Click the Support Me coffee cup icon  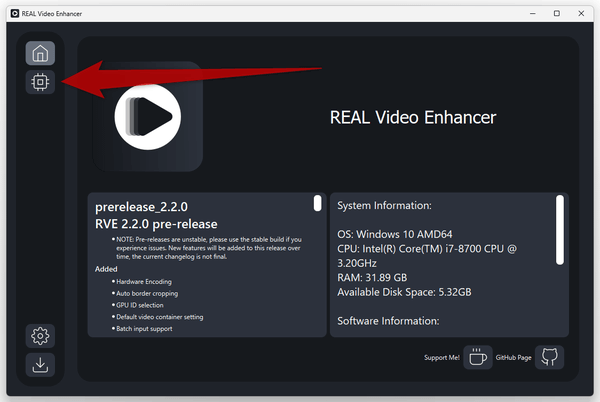(x=478, y=357)
